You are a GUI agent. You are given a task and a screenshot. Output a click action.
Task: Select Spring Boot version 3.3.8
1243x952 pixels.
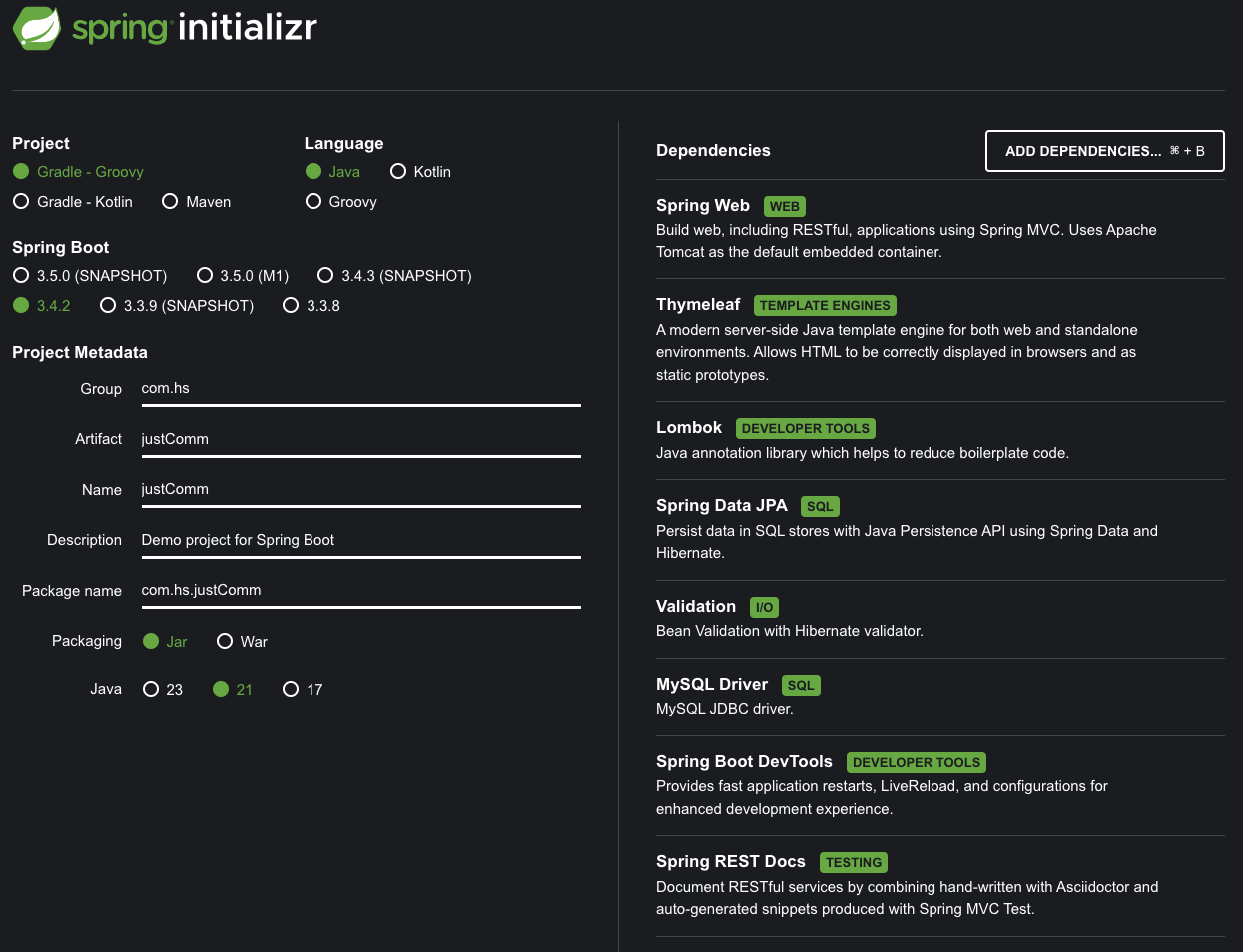tap(311, 306)
